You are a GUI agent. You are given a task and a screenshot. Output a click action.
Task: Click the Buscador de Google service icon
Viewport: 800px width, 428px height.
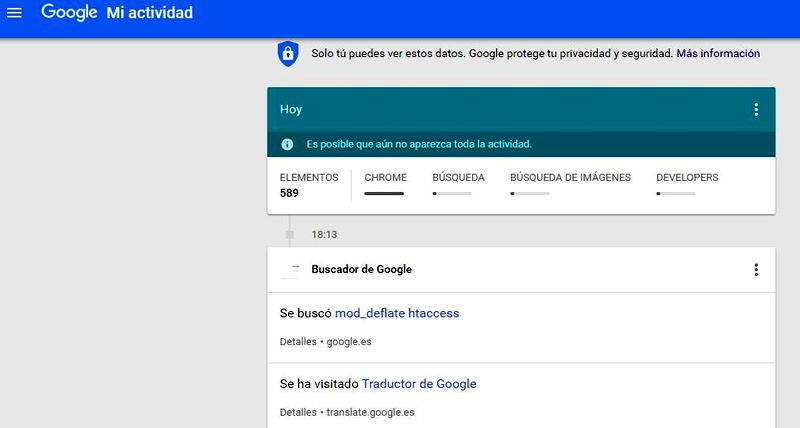(290, 269)
